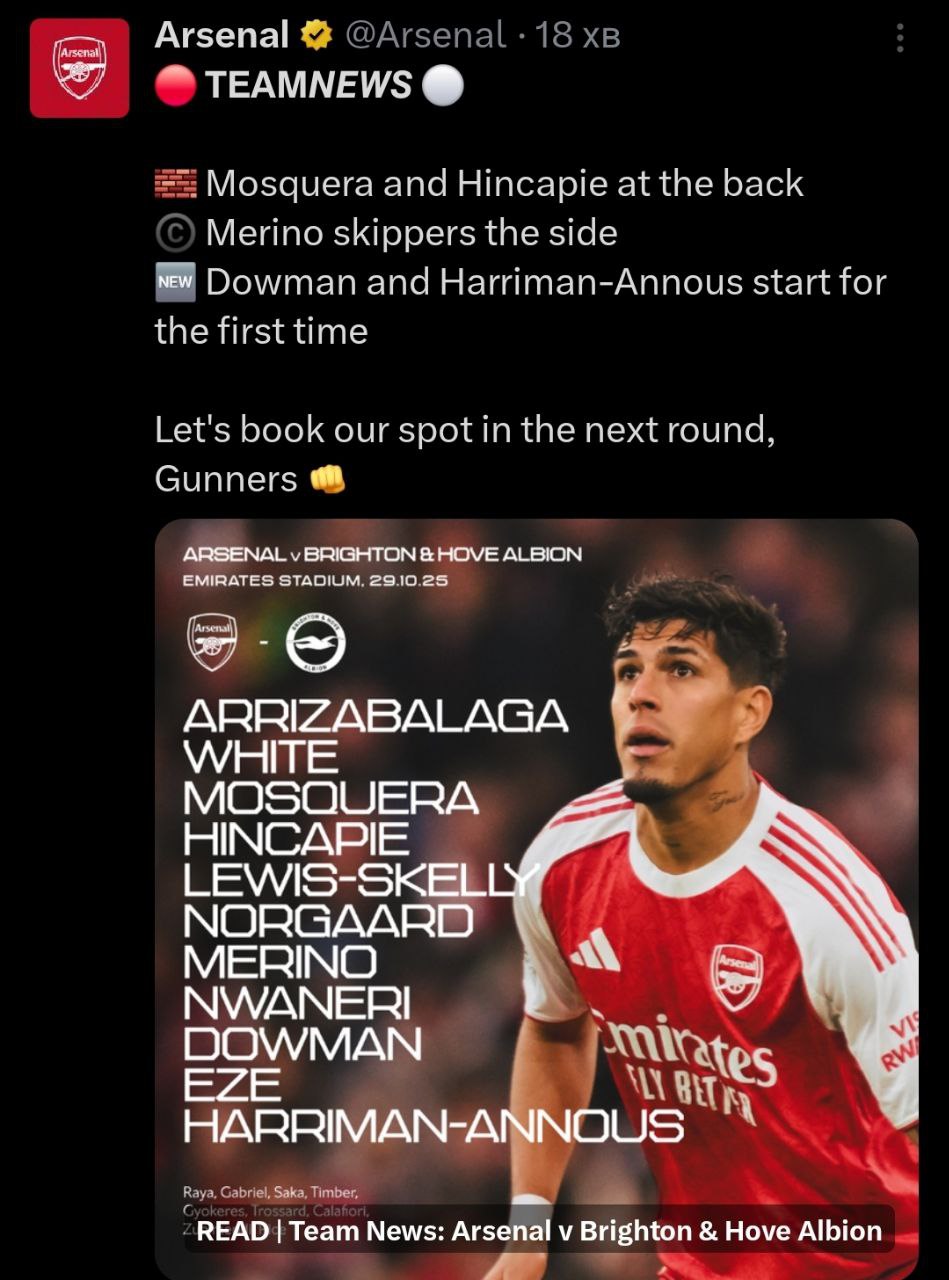Tap the brick wall emoji
The width and height of the screenshot is (949, 1280).
pyautogui.click(x=175, y=184)
